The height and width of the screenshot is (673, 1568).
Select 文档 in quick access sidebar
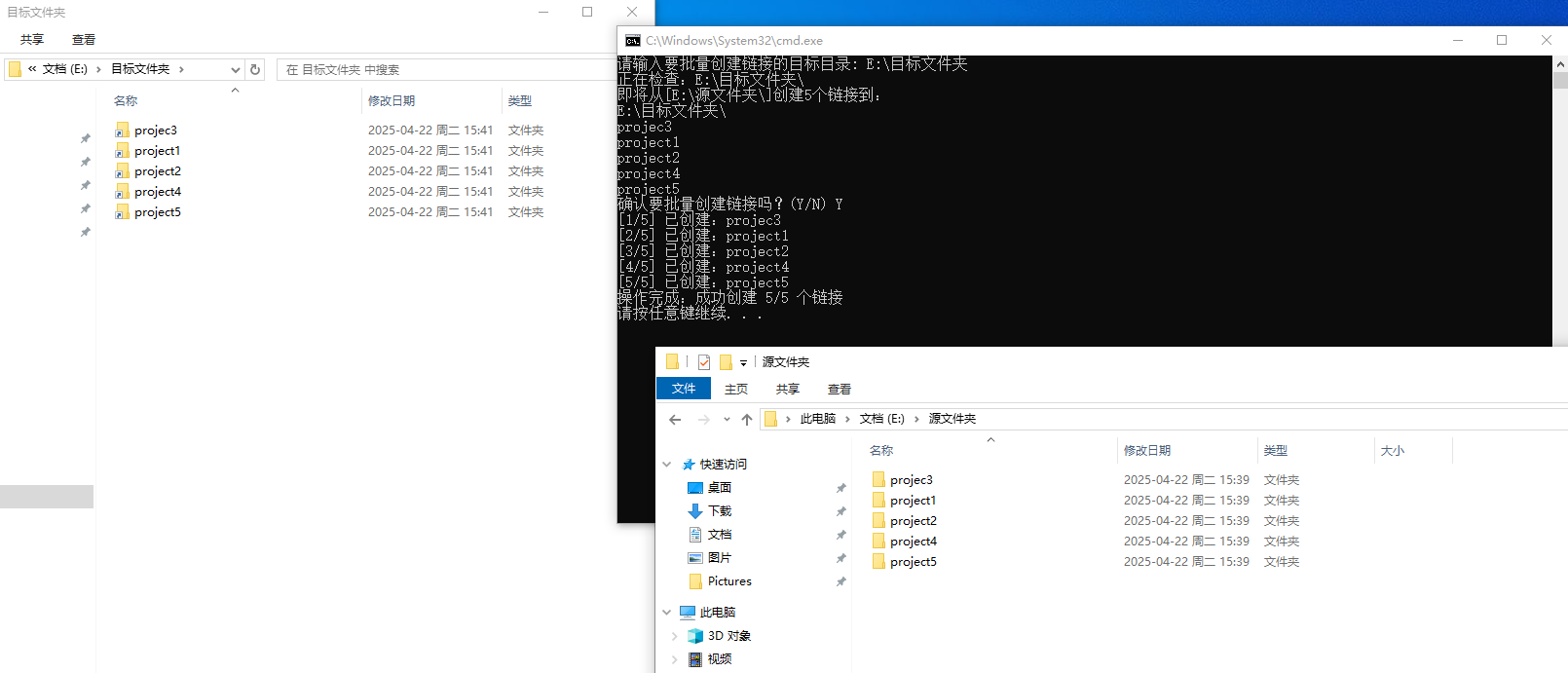[719, 534]
